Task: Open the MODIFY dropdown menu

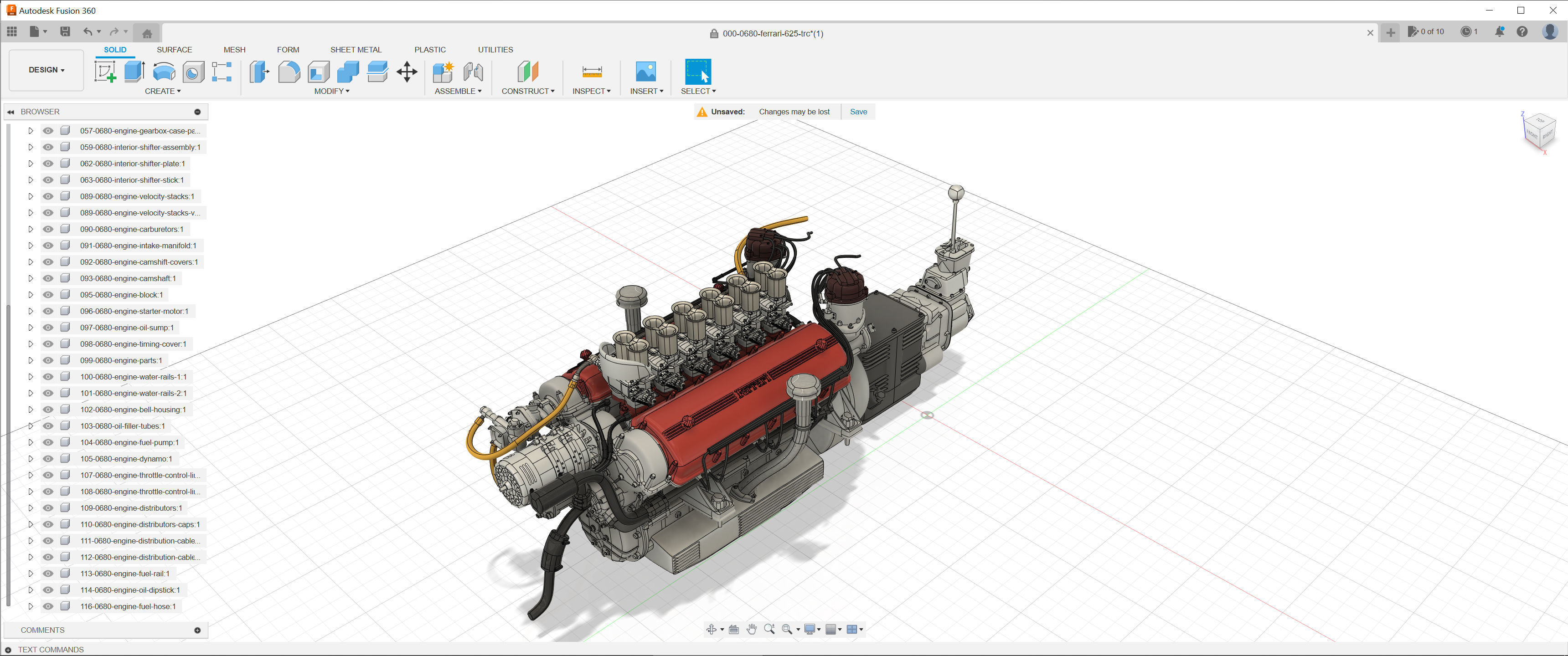Action: [332, 91]
